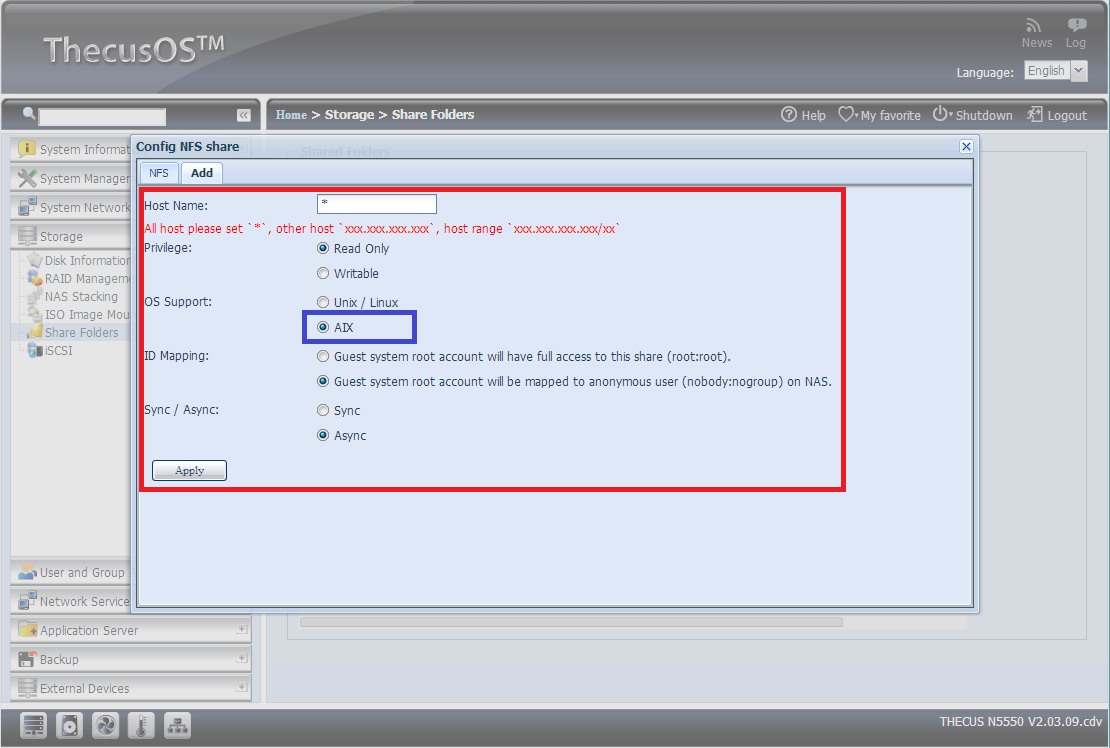Open the News RSS feed icon

point(1036,26)
